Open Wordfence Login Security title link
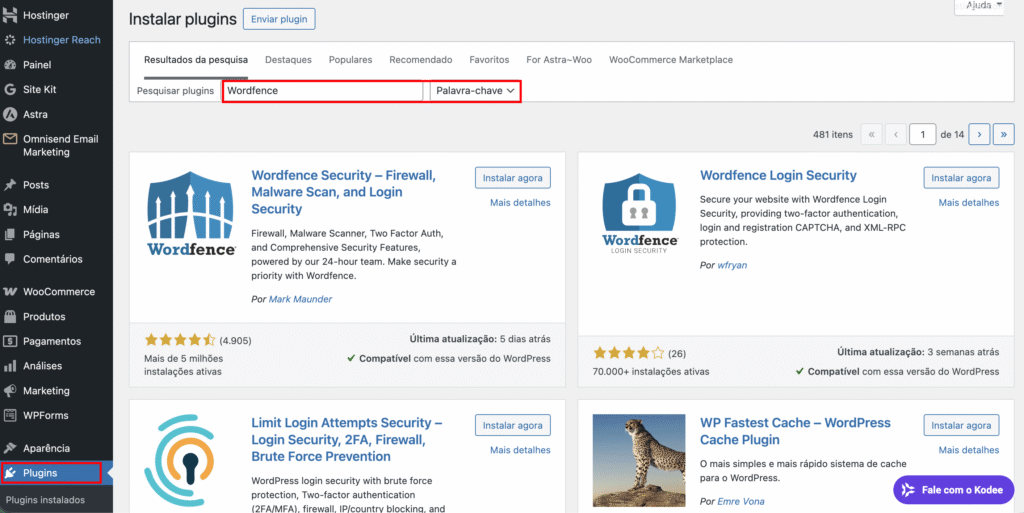Screen dimensions: 1024x513 pos(778,176)
